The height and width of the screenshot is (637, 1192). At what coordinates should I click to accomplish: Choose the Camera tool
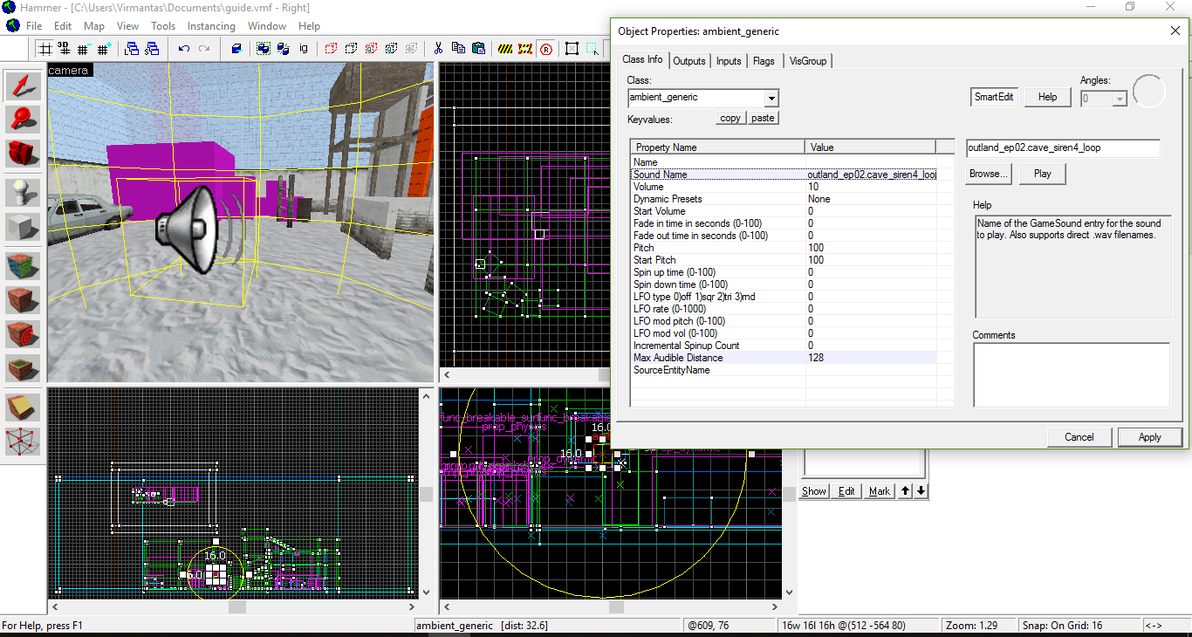click(23, 152)
